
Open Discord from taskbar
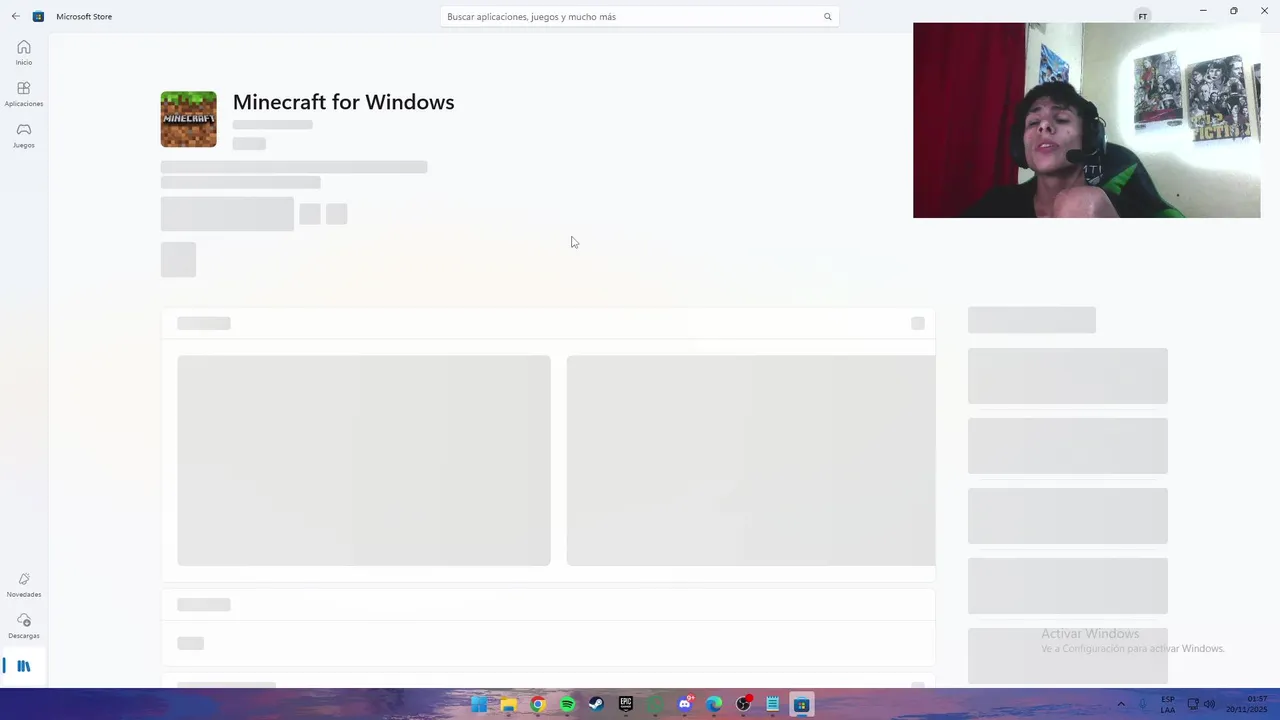point(685,705)
